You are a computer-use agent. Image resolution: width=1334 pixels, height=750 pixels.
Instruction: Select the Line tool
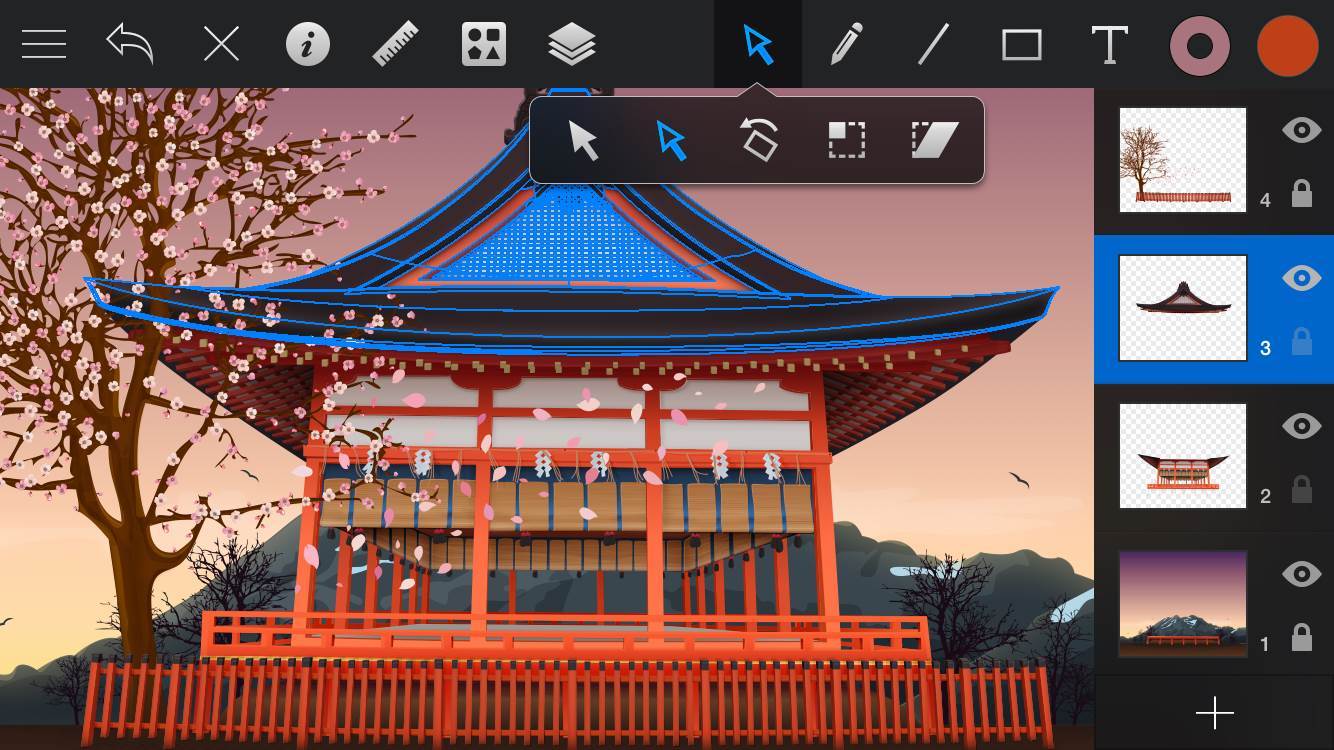934,45
